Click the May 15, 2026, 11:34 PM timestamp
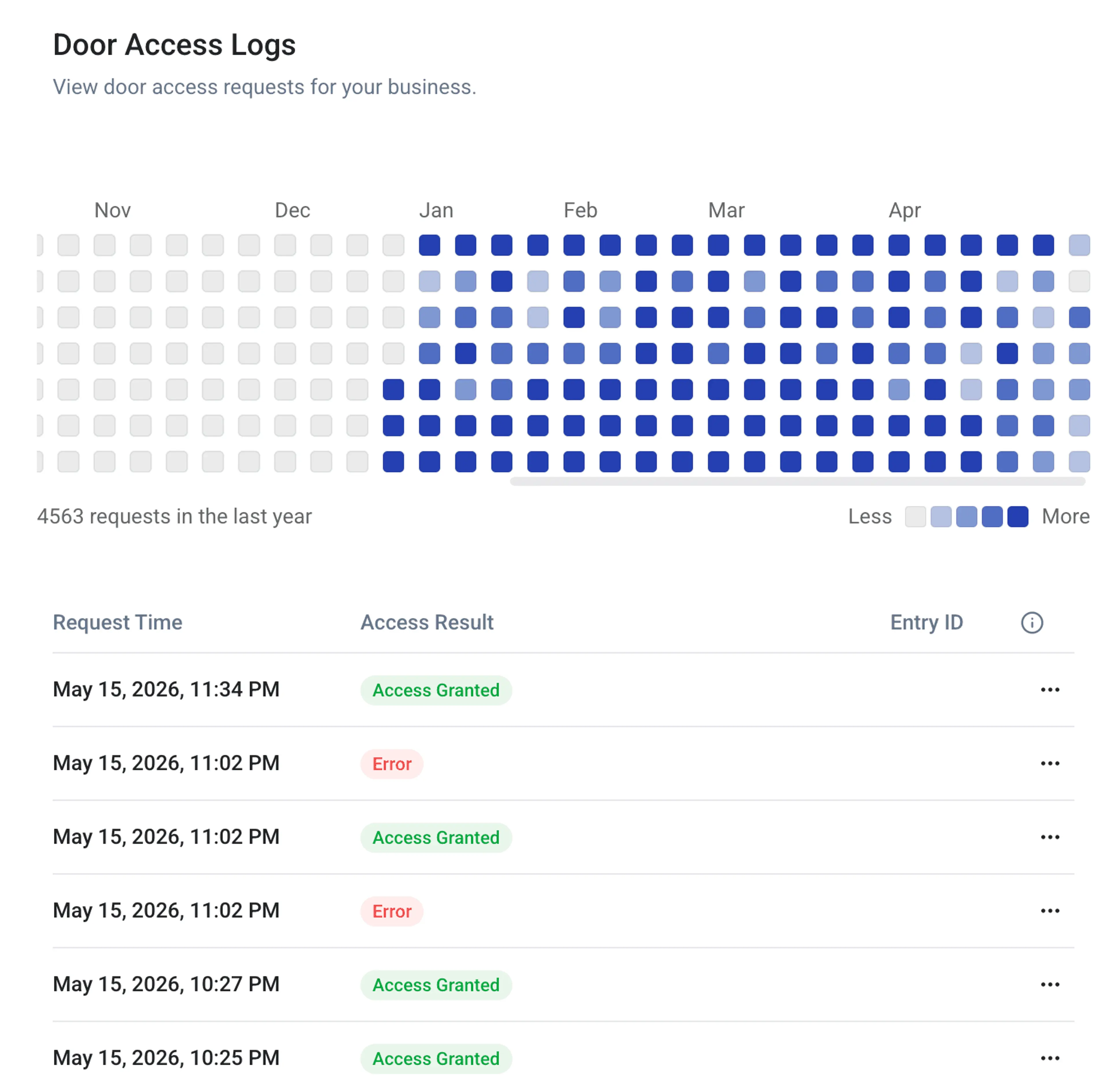This screenshot has width=1109, height=1092. click(166, 690)
